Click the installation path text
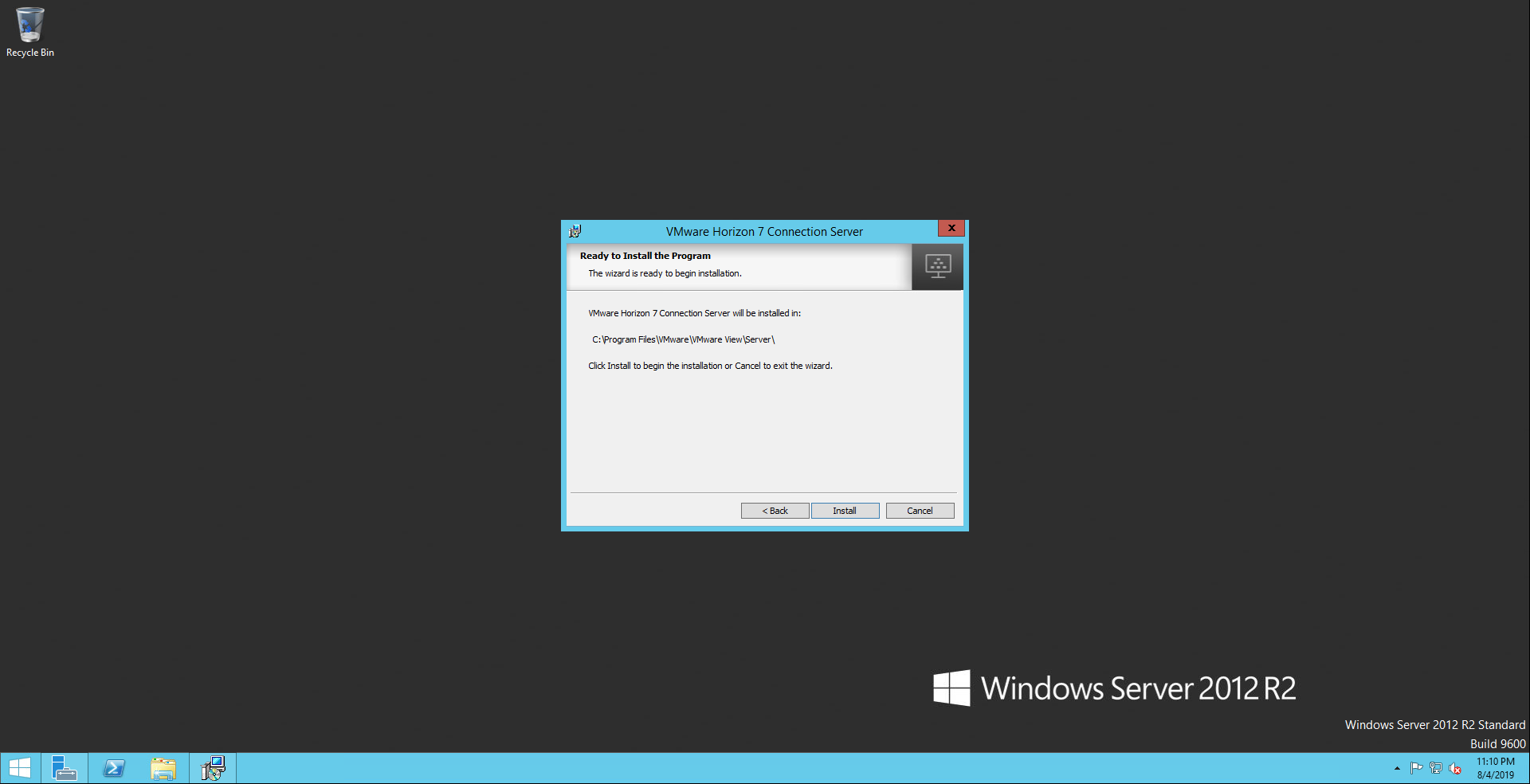Image resolution: width=1530 pixels, height=784 pixels. (683, 339)
